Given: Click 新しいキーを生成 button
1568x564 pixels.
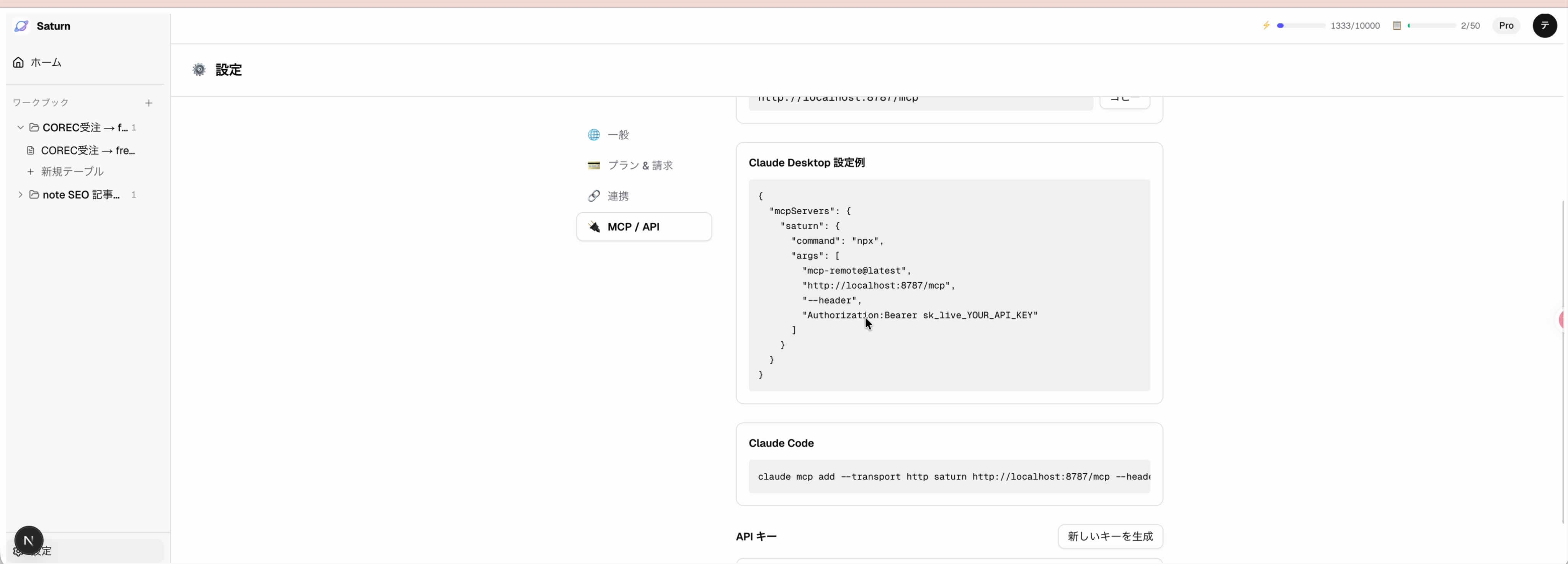Looking at the screenshot, I should 1110,536.
